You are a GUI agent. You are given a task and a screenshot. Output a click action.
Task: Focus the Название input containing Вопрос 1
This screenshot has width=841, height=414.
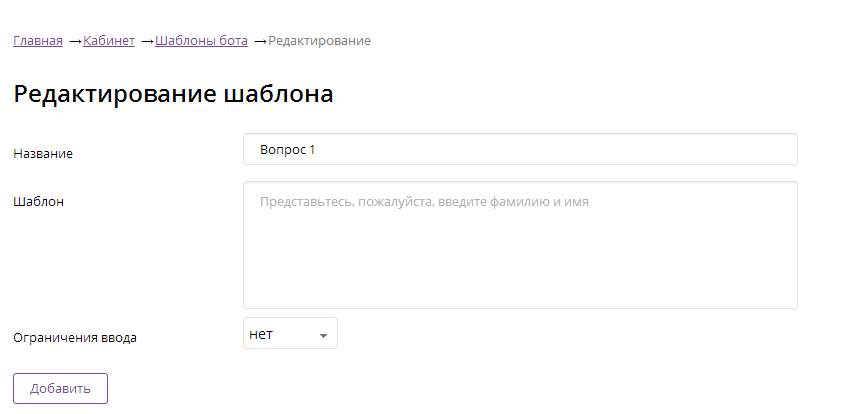point(520,149)
